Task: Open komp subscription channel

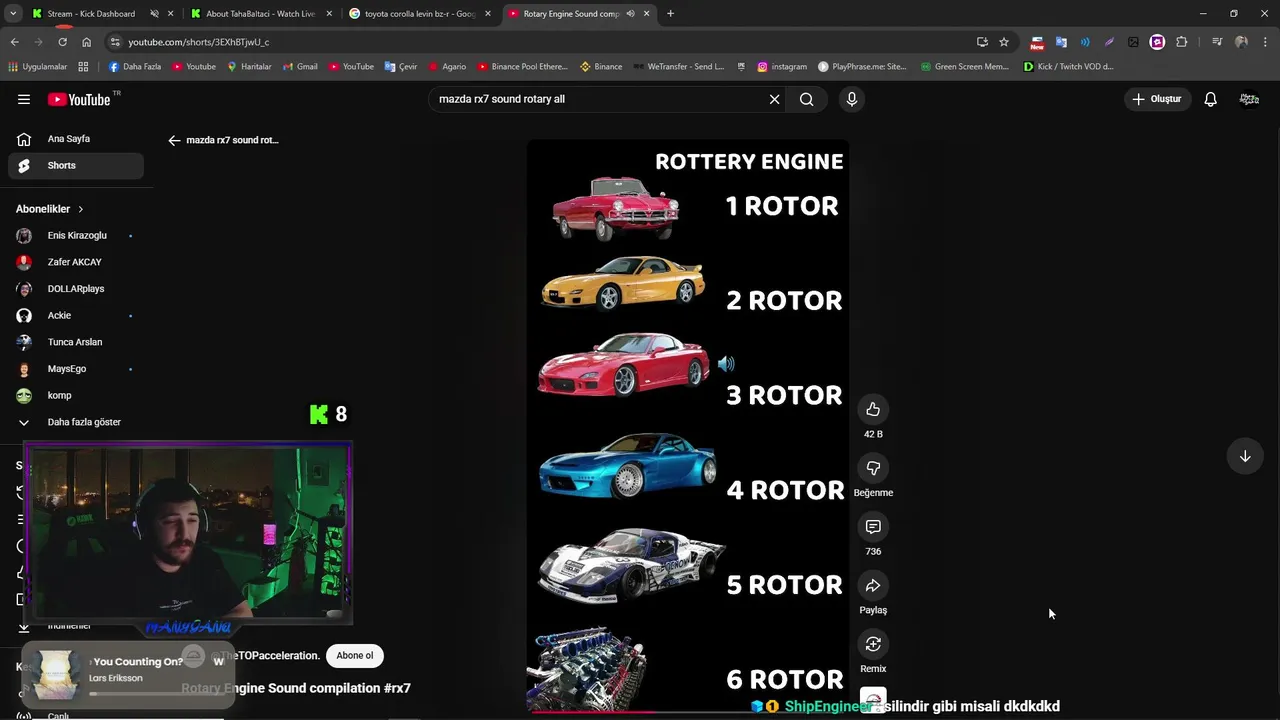Action: click(76, 396)
